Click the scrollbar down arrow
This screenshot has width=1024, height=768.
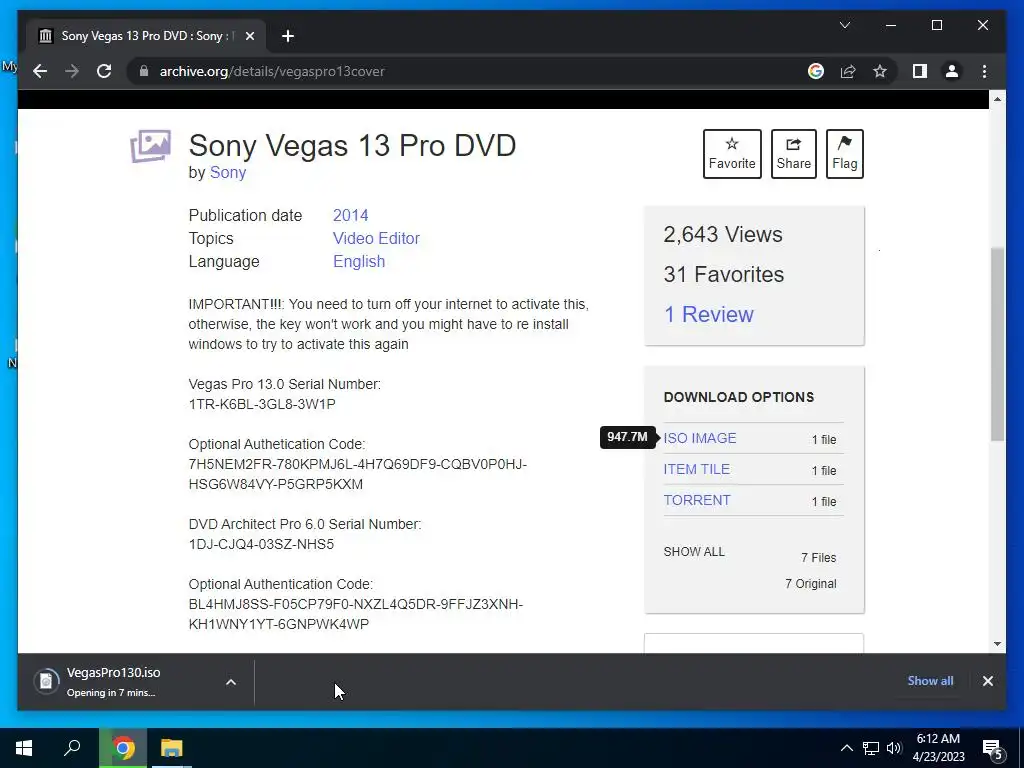click(x=997, y=643)
